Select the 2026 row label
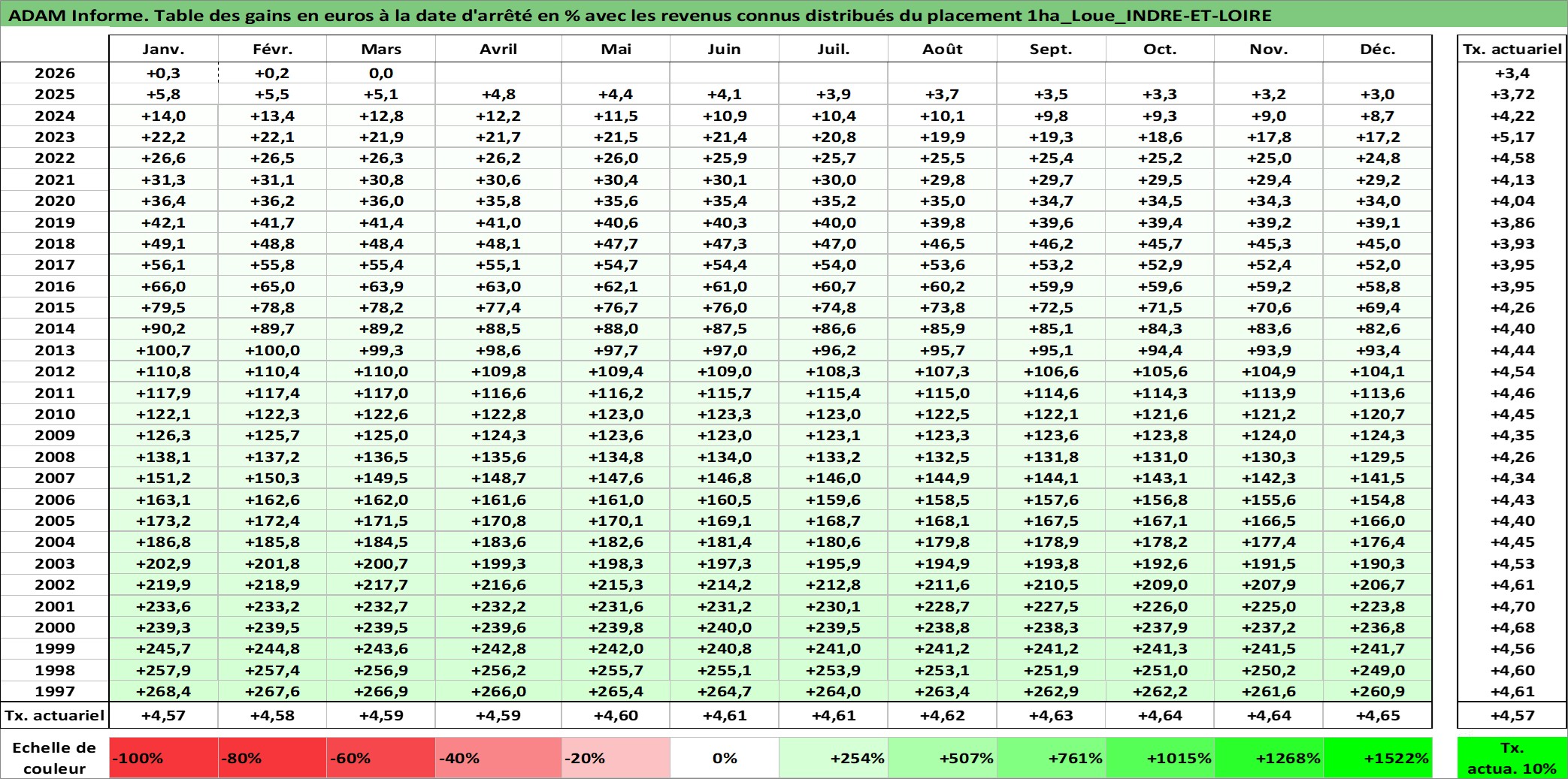Viewport: 1568px width, 779px height. pyautogui.click(x=55, y=73)
